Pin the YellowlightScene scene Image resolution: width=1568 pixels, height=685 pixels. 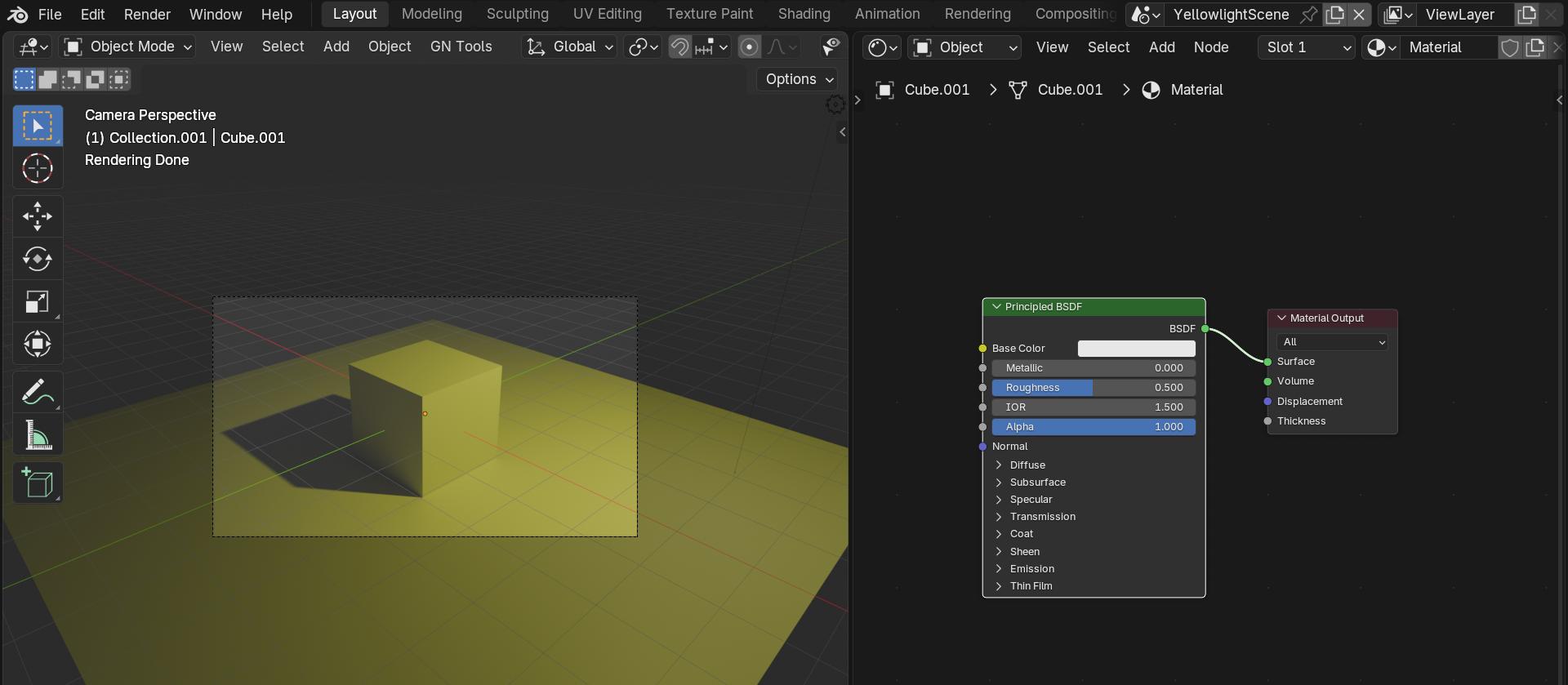(1308, 15)
